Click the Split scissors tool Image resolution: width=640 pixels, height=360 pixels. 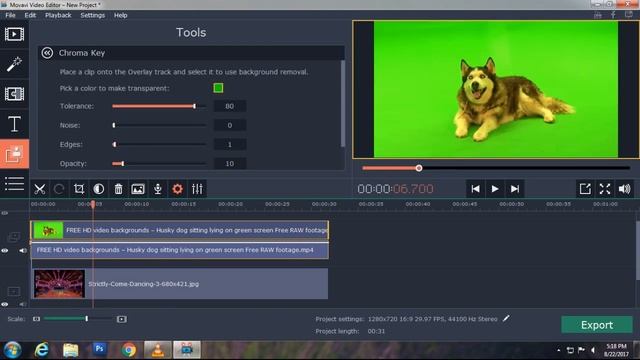(x=40, y=189)
